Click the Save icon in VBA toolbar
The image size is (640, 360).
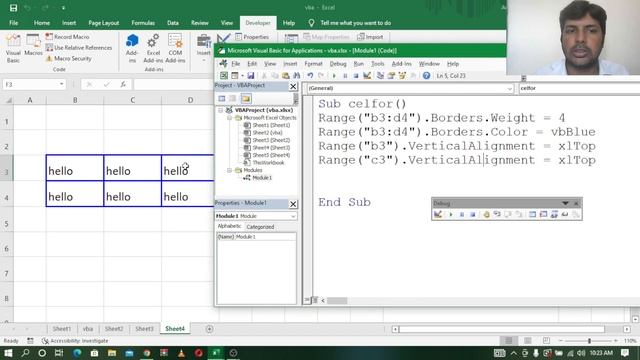pyautogui.click(x=251, y=76)
